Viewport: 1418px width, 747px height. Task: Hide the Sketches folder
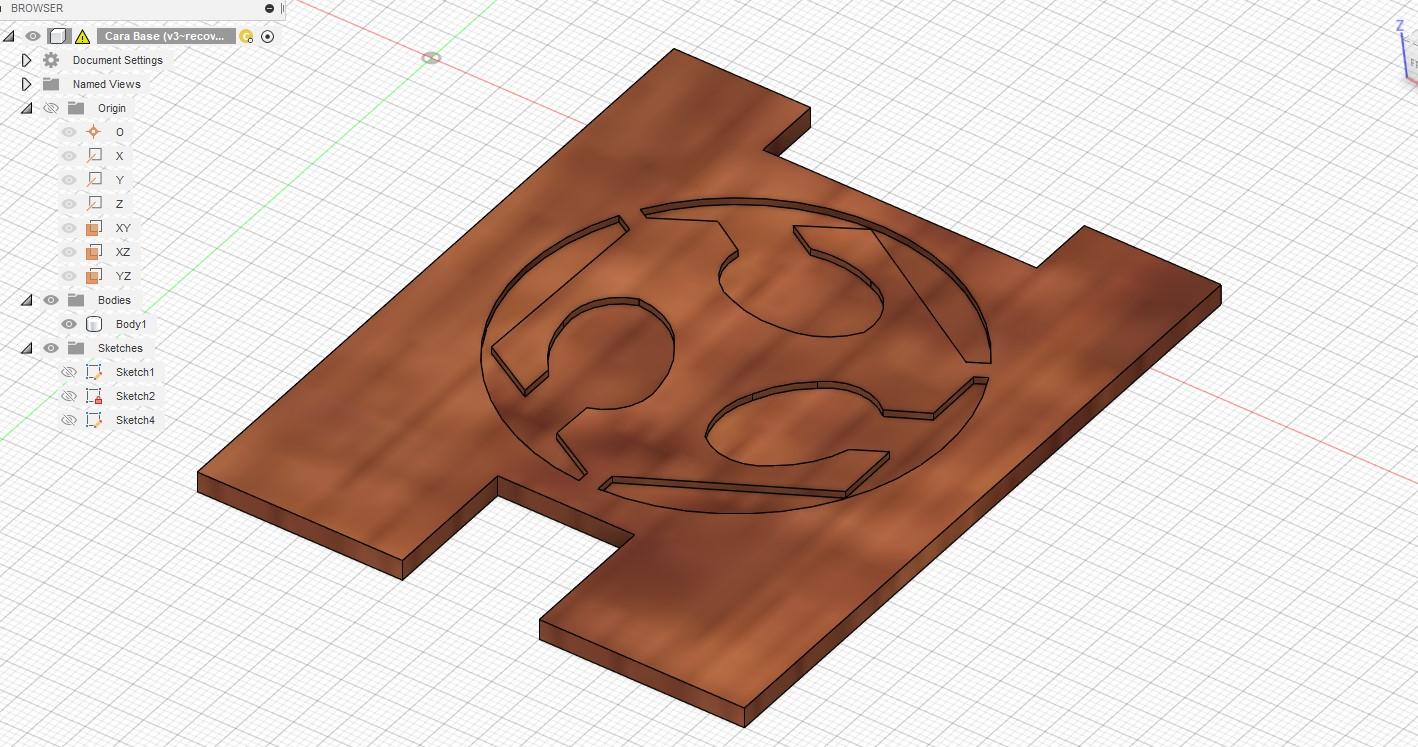51,348
